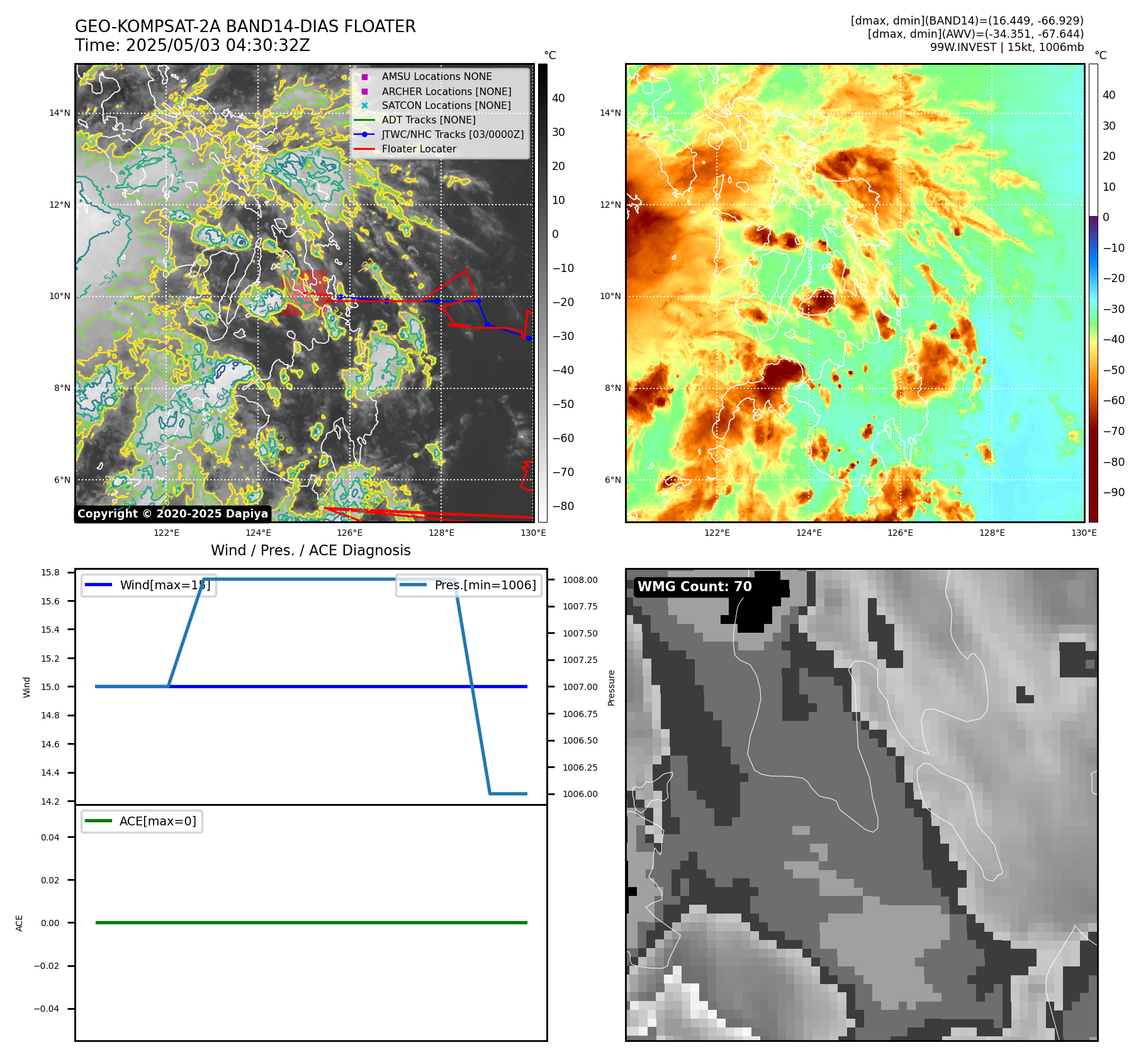Image resolution: width=1141 pixels, height=1064 pixels.
Task: Click the °C unit above the grayscale colorbar
Action: coord(550,55)
